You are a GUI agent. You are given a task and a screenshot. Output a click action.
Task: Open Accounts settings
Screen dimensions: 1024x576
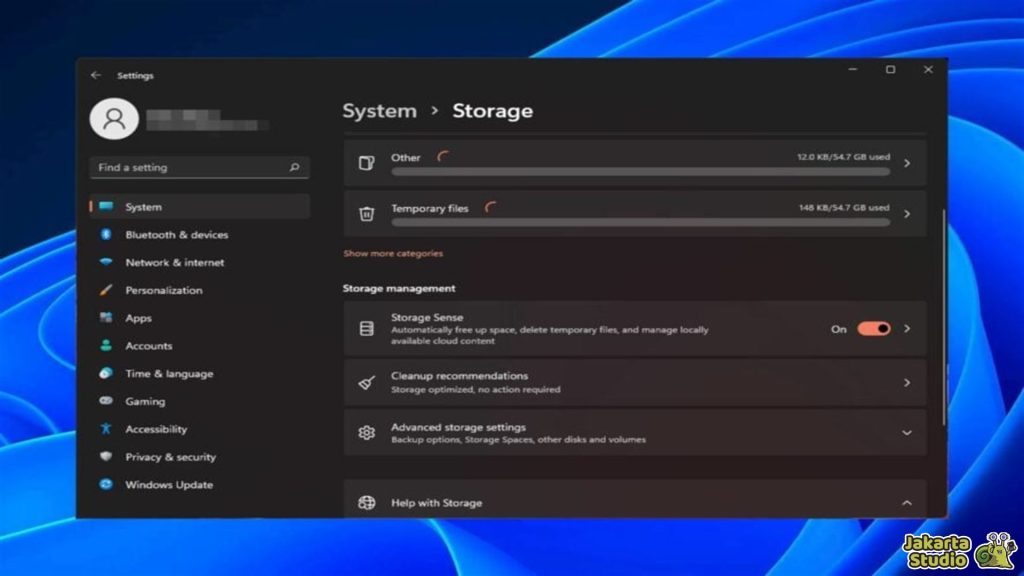tap(148, 345)
